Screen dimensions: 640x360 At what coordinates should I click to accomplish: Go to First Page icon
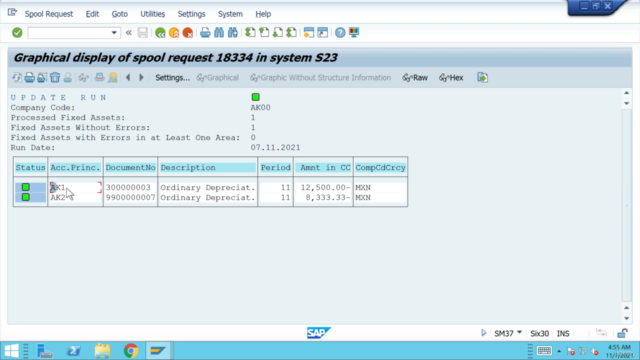click(x=250, y=33)
